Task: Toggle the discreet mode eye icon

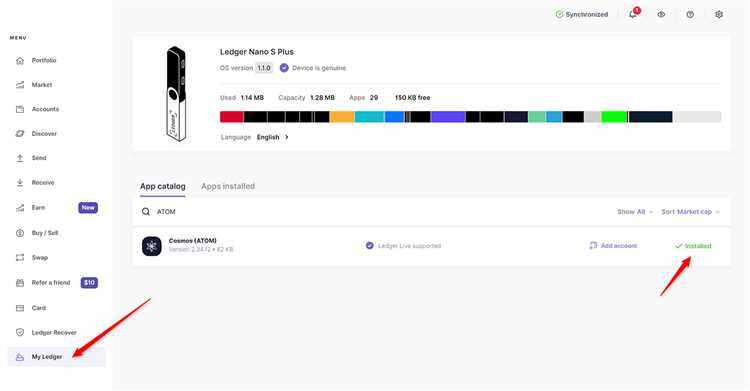Action: [661, 14]
